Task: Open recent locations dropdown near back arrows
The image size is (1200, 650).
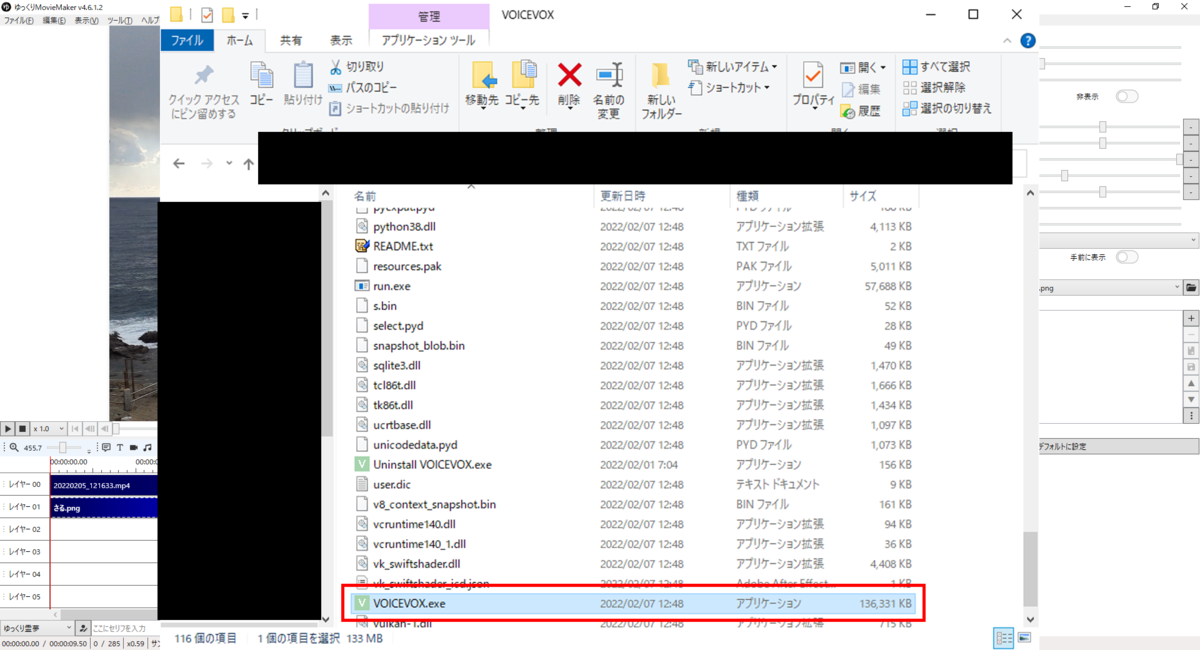Action: (229, 163)
